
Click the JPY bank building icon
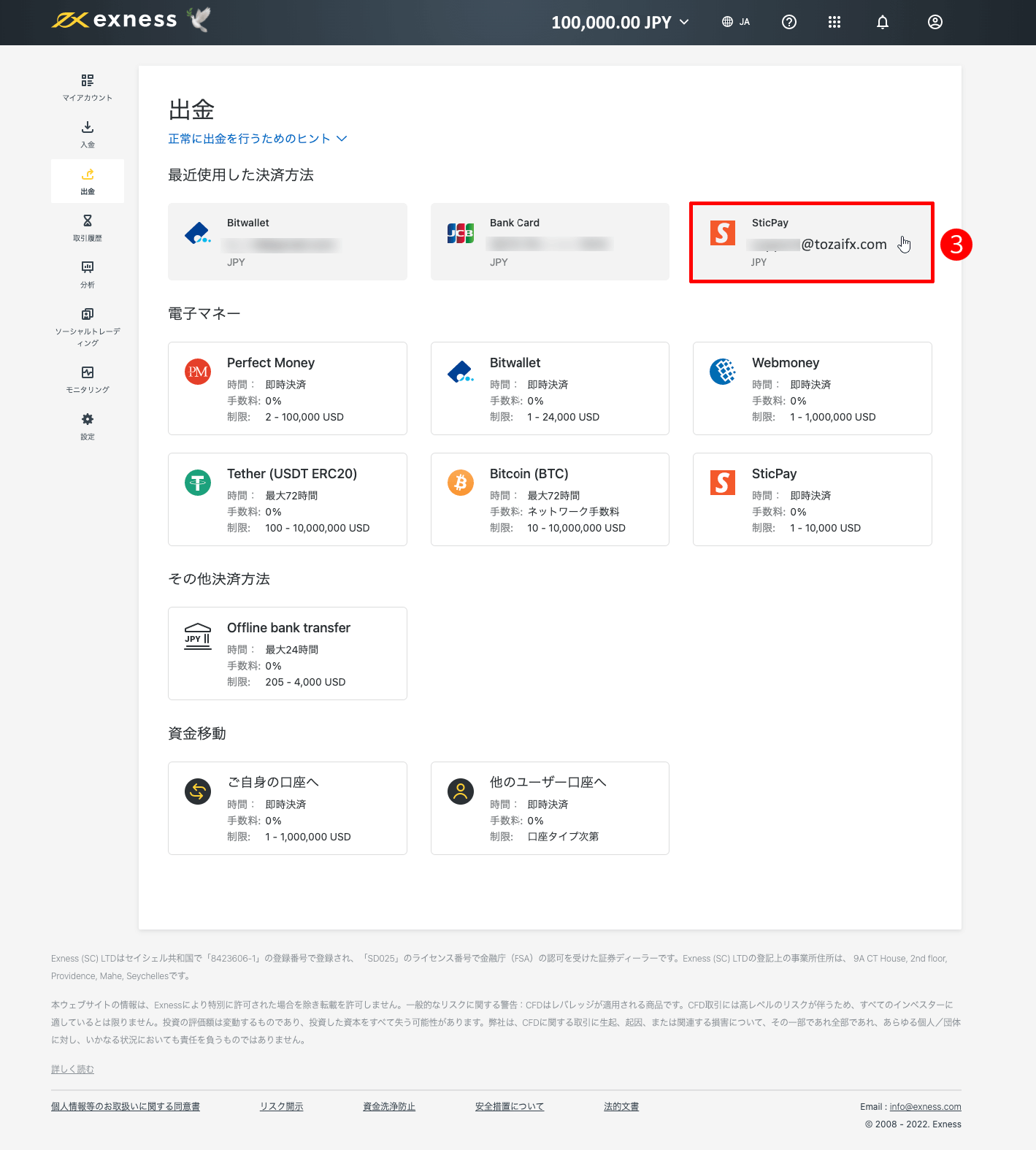point(198,637)
